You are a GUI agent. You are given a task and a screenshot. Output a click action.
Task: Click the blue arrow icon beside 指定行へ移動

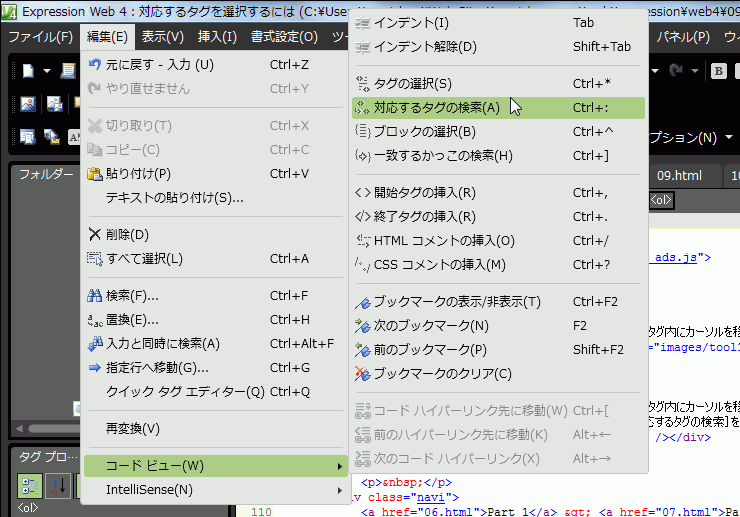[95, 367]
